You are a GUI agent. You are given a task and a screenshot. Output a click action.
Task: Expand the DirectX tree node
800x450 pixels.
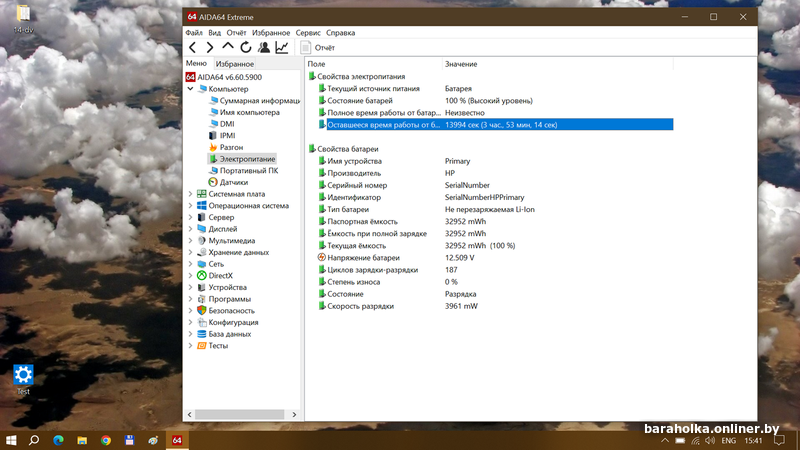click(190, 276)
